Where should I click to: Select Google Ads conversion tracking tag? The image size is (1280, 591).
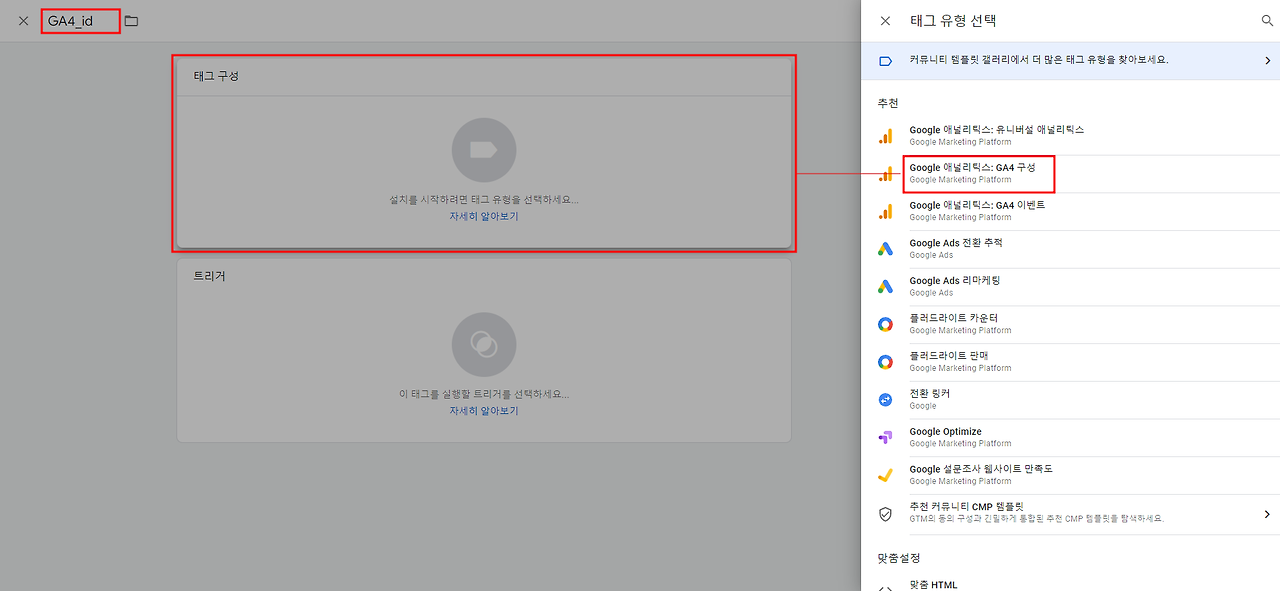click(x=1070, y=249)
